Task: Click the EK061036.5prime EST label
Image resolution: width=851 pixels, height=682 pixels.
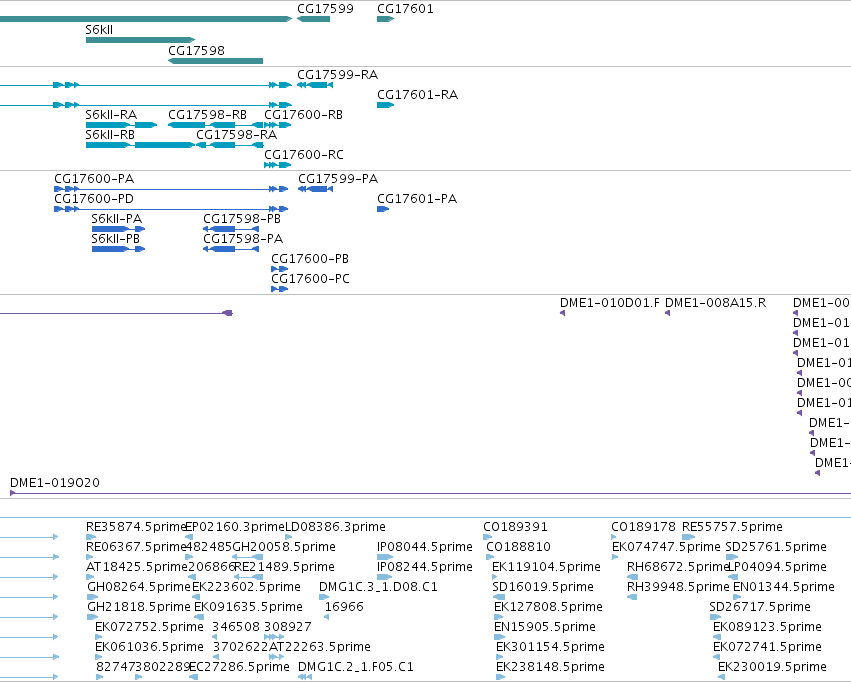Action: click(149, 647)
